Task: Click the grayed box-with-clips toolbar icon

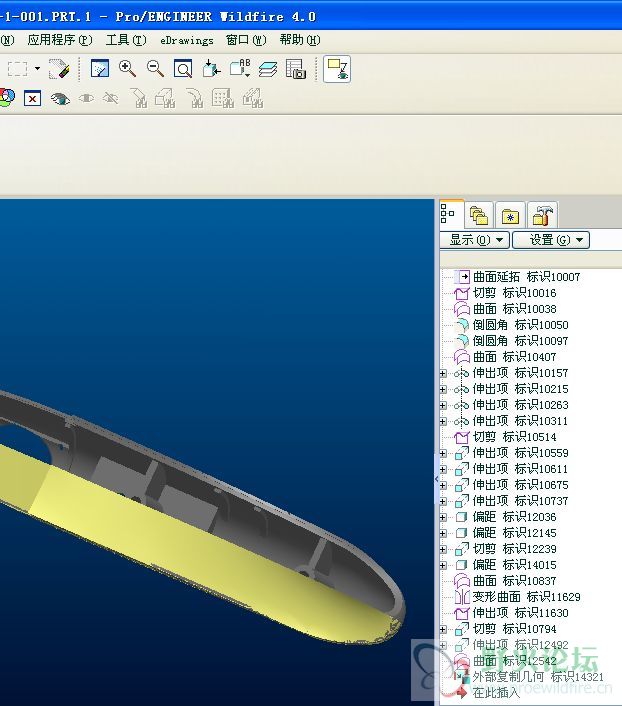Action: coord(165,98)
